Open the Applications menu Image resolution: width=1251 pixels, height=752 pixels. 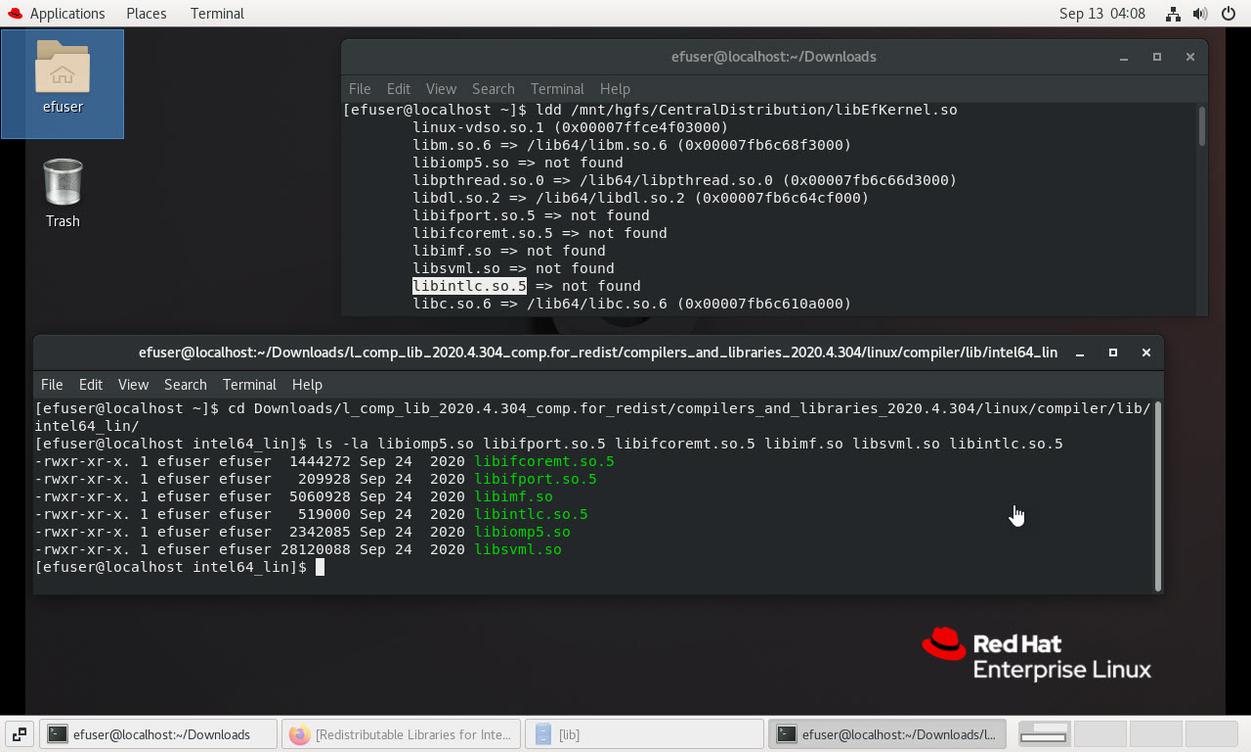point(56,14)
